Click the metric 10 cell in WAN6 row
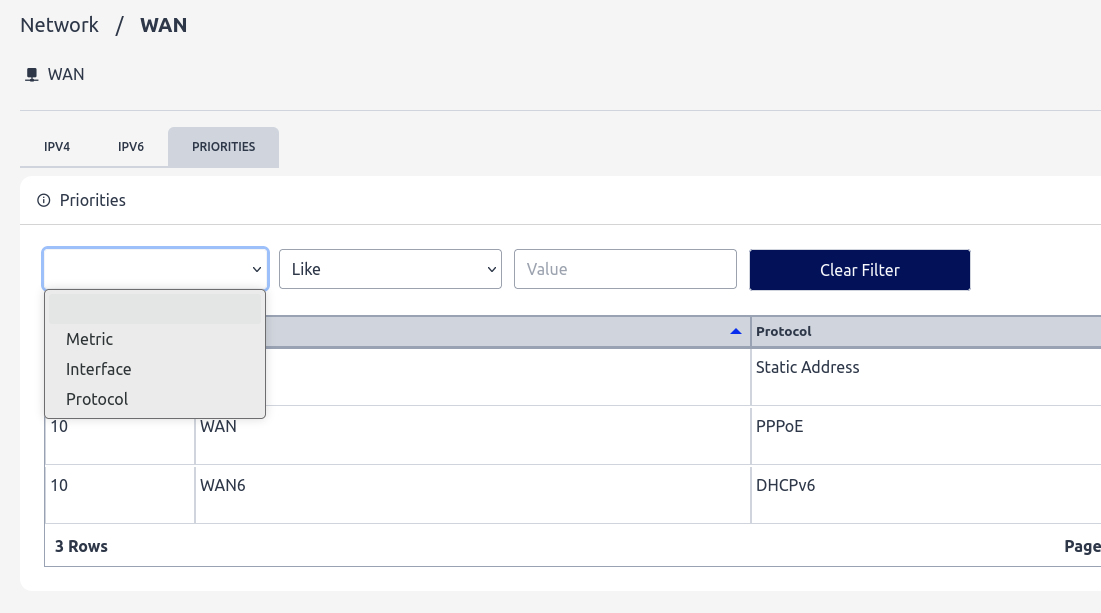This screenshot has height=613, width=1101. pyautogui.click(x=119, y=494)
